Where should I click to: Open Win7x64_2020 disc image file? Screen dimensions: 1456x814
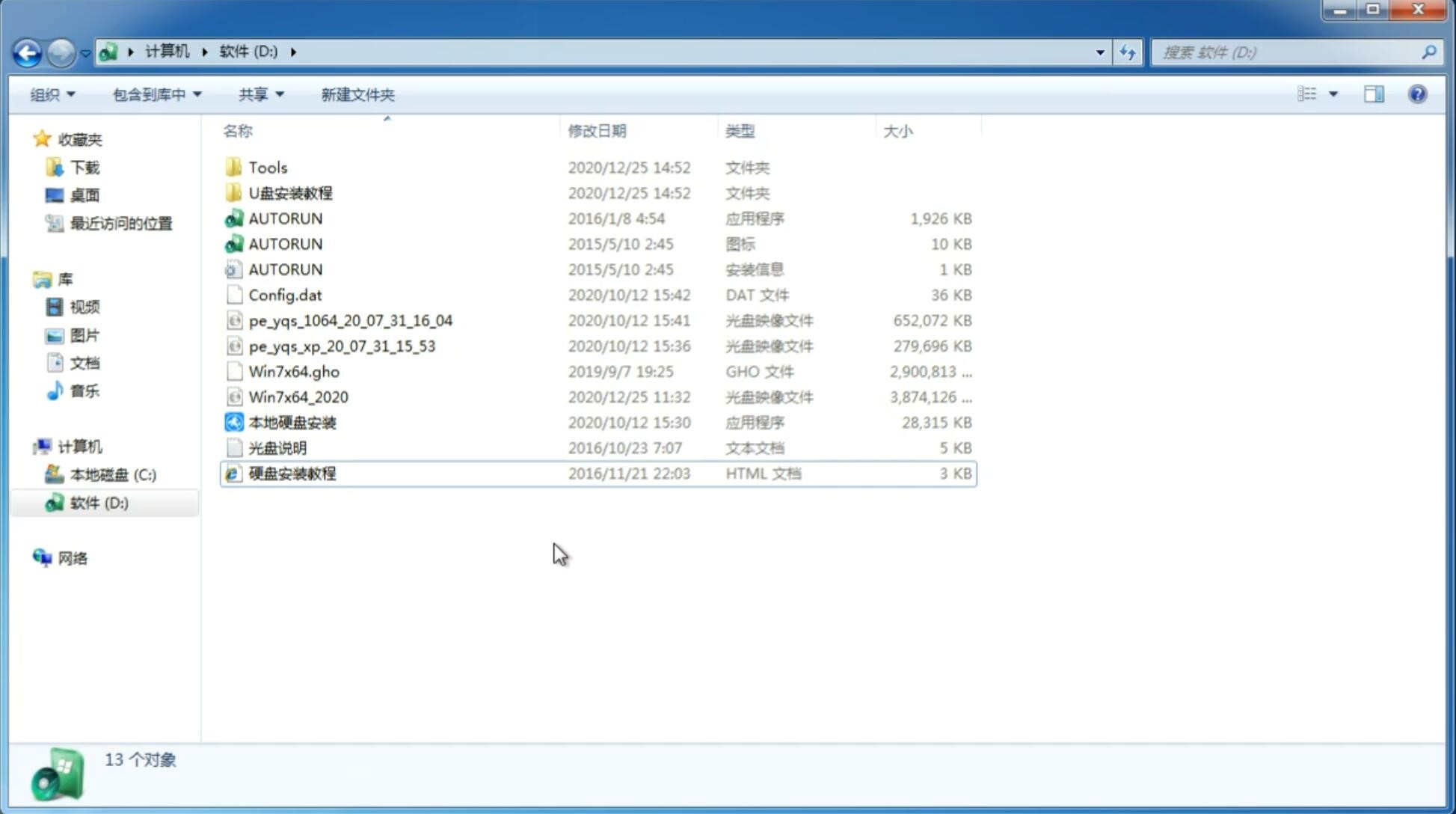(x=298, y=397)
